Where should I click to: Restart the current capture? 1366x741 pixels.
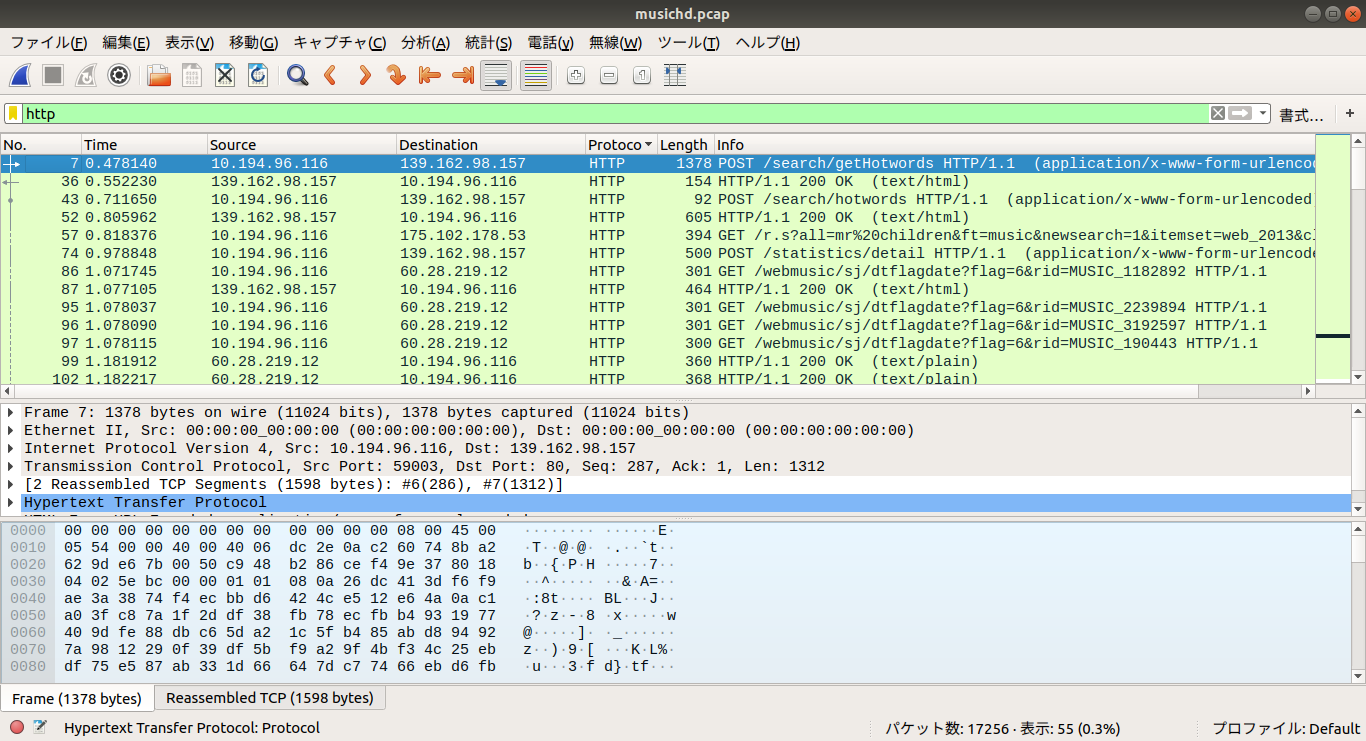tap(86, 75)
